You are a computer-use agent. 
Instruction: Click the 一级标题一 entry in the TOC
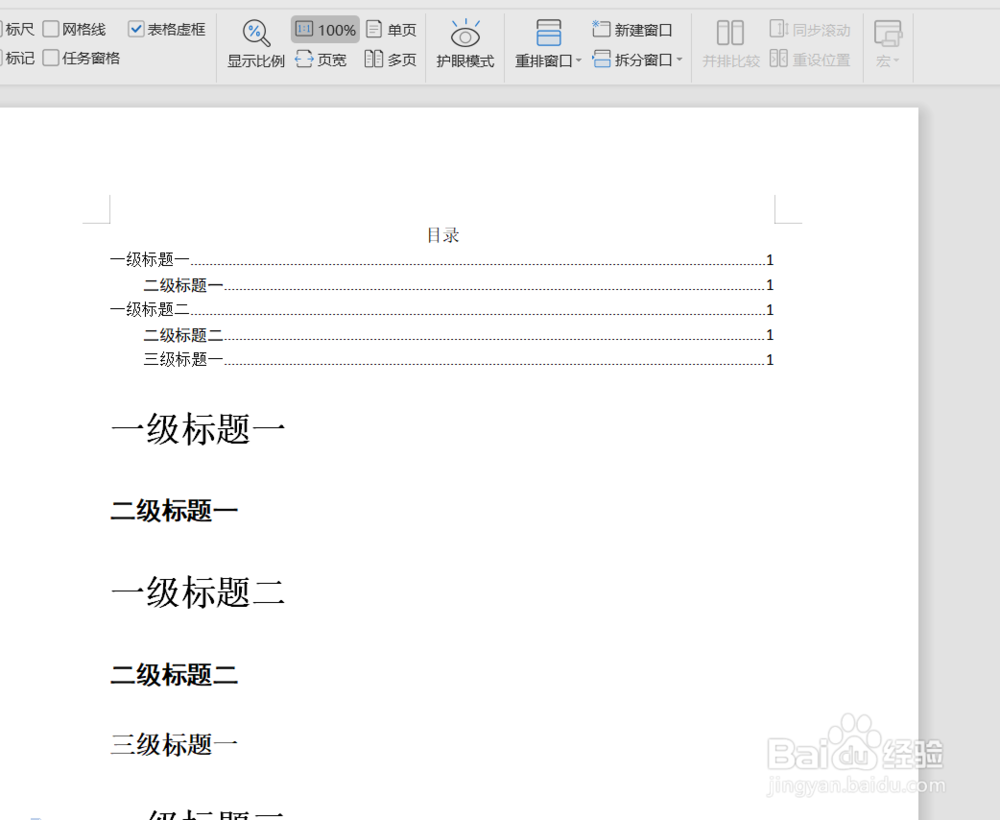[x=148, y=259]
